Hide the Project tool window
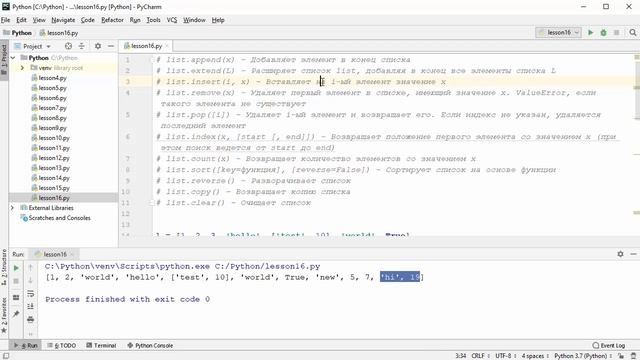The height and width of the screenshot is (360, 640). [x=111, y=46]
